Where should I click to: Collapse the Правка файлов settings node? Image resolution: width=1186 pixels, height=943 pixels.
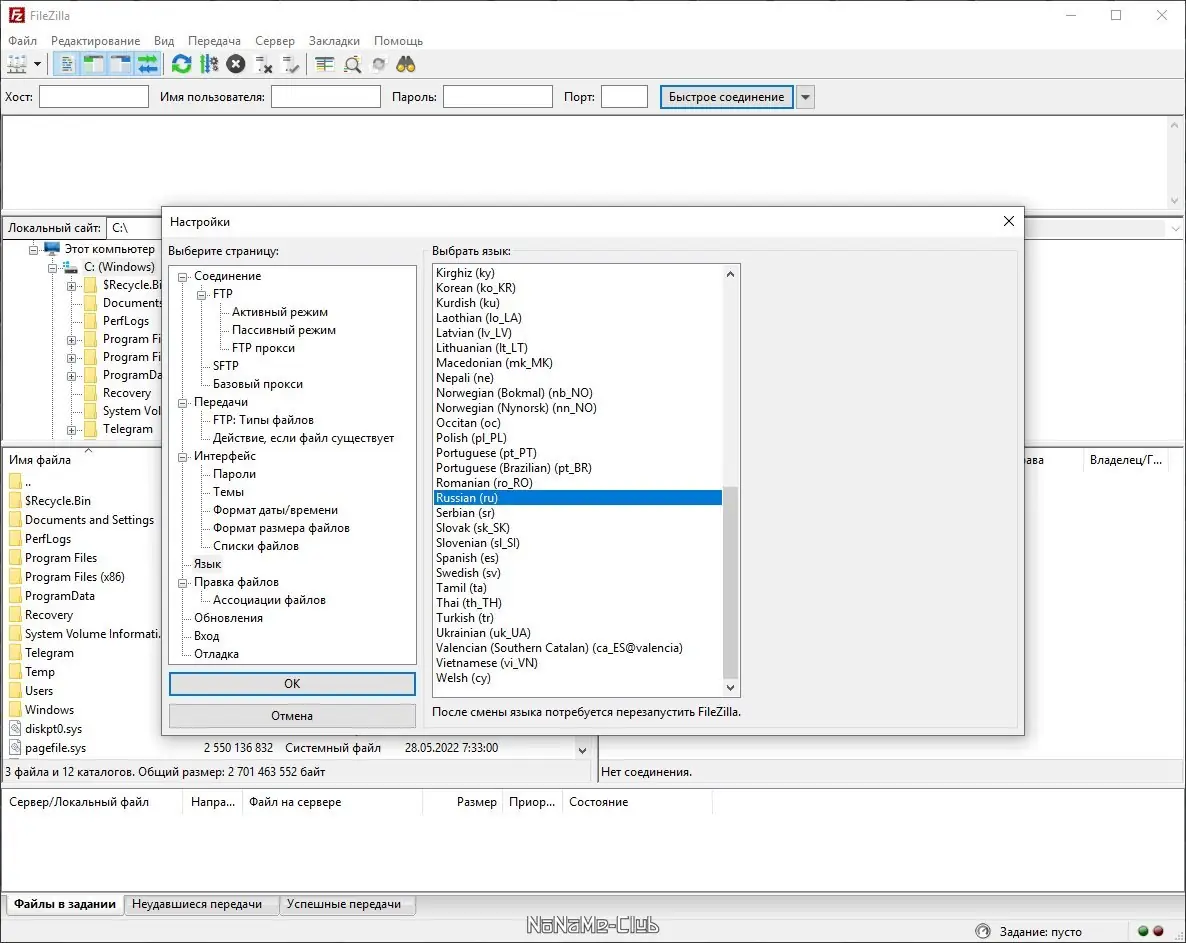(x=182, y=583)
